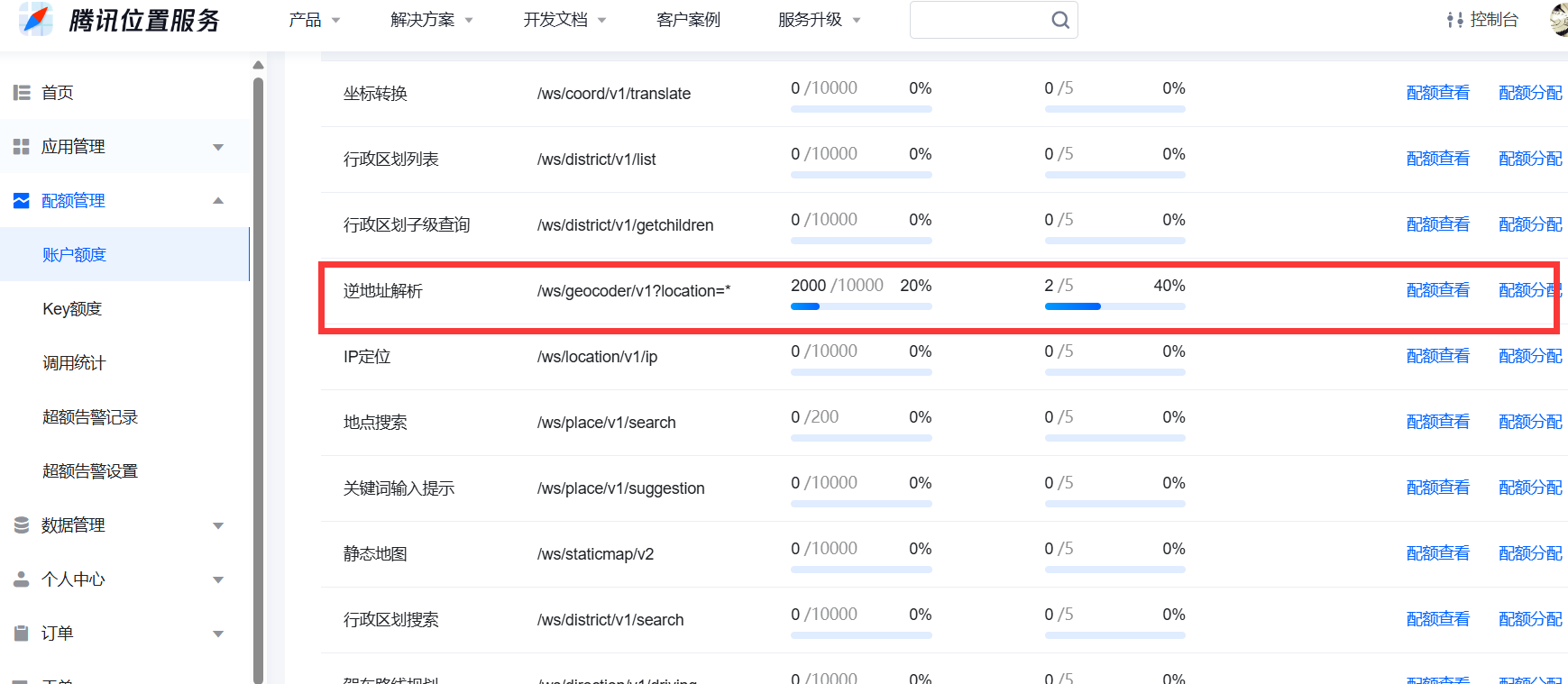Click the 0 /200 quota for 地点搜索
1568x684 pixels.
click(815, 417)
